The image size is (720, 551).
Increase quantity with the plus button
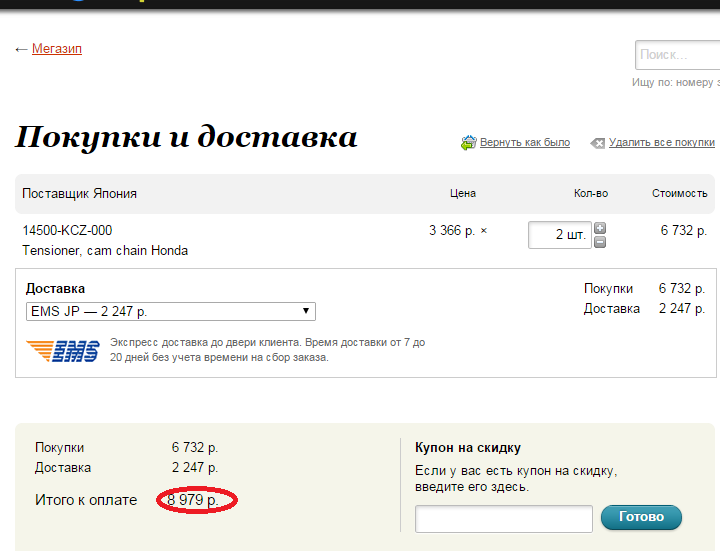(x=600, y=228)
